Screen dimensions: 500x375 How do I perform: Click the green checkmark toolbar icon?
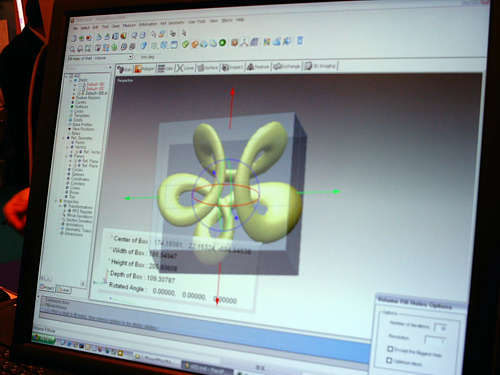coord(186,44)
